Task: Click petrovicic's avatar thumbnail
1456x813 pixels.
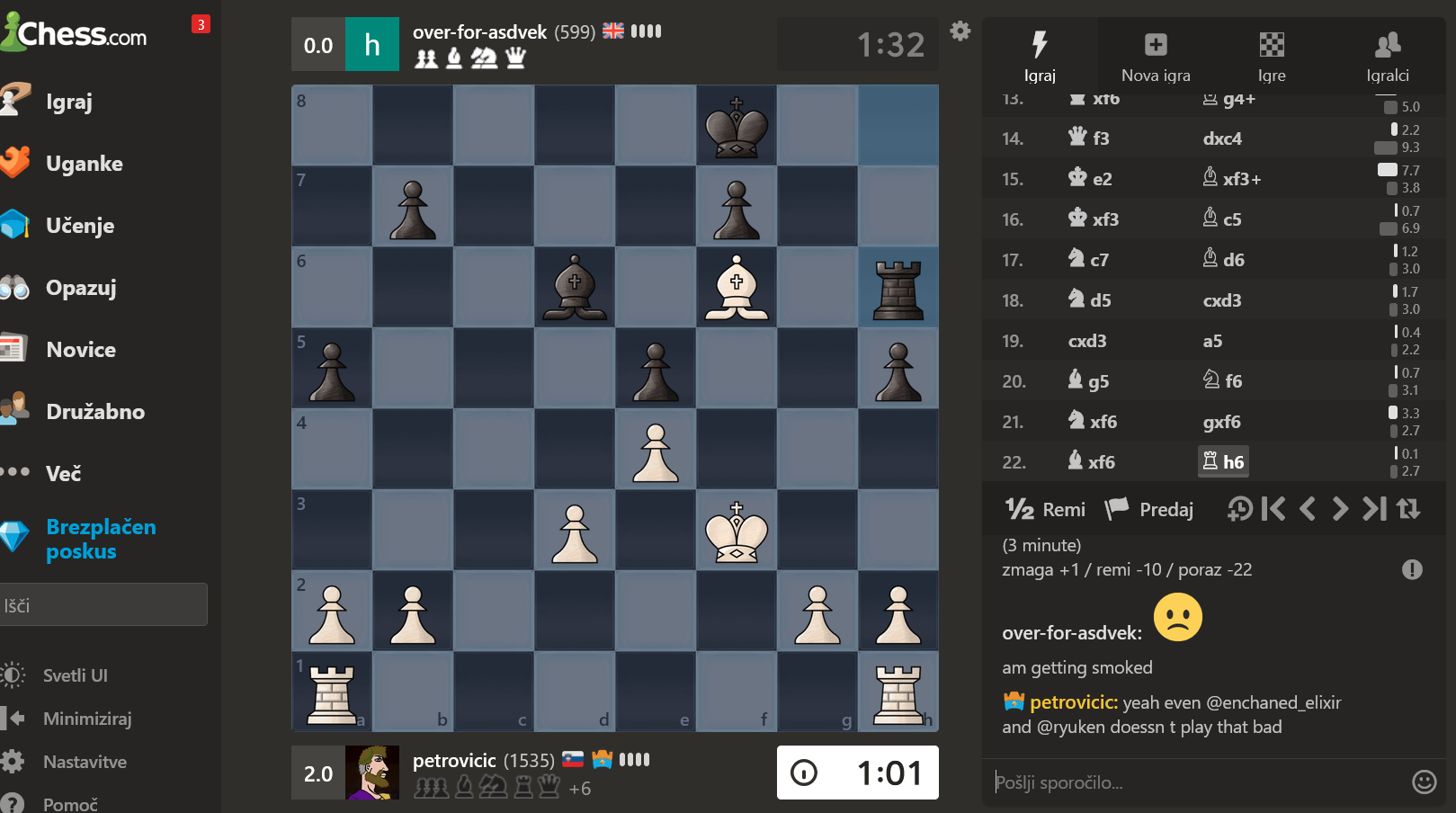Action: 372,773
